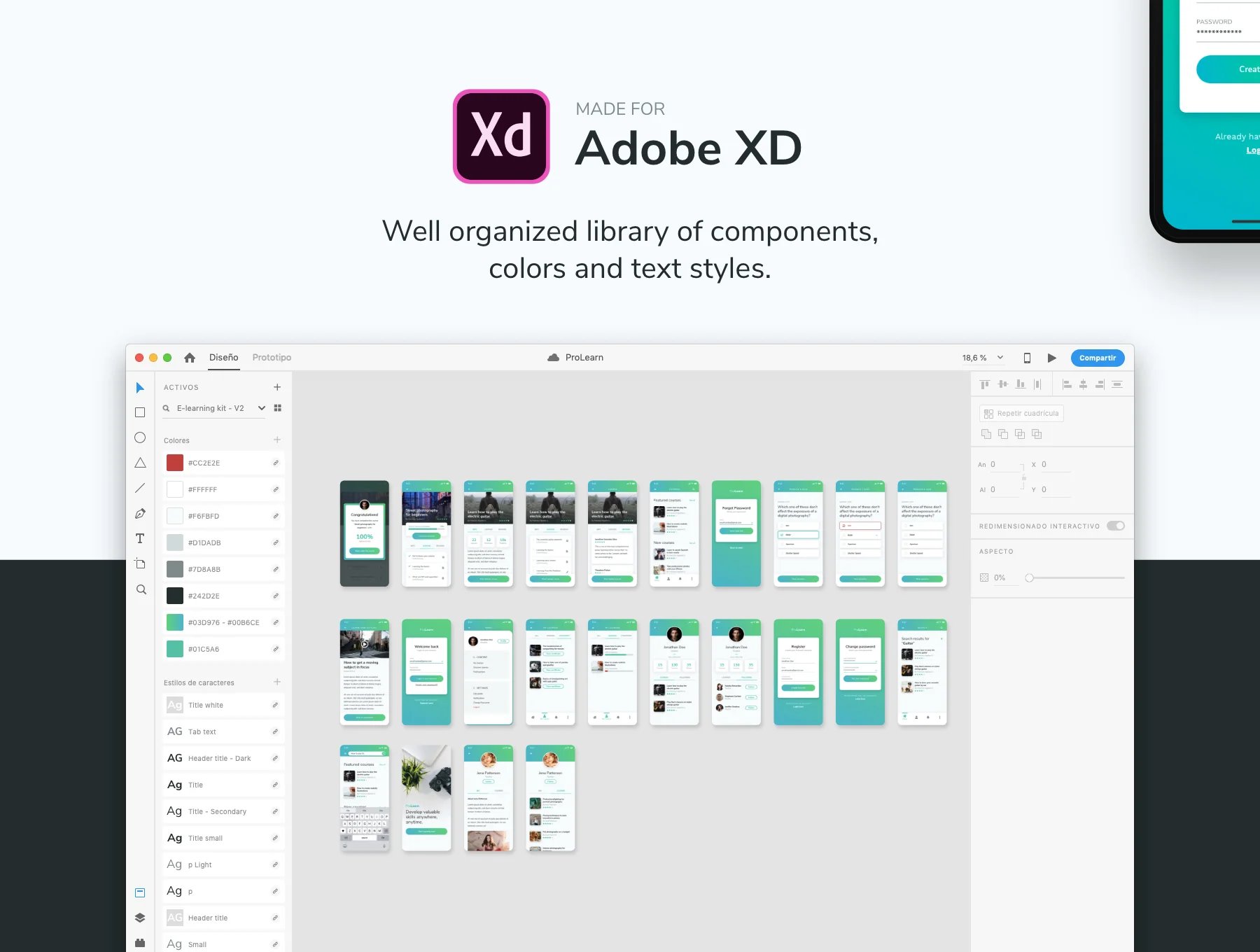This screenshot has width=1260, height=952.
Task: Click the boolean Intersect icon
Action: (1020, 434)
